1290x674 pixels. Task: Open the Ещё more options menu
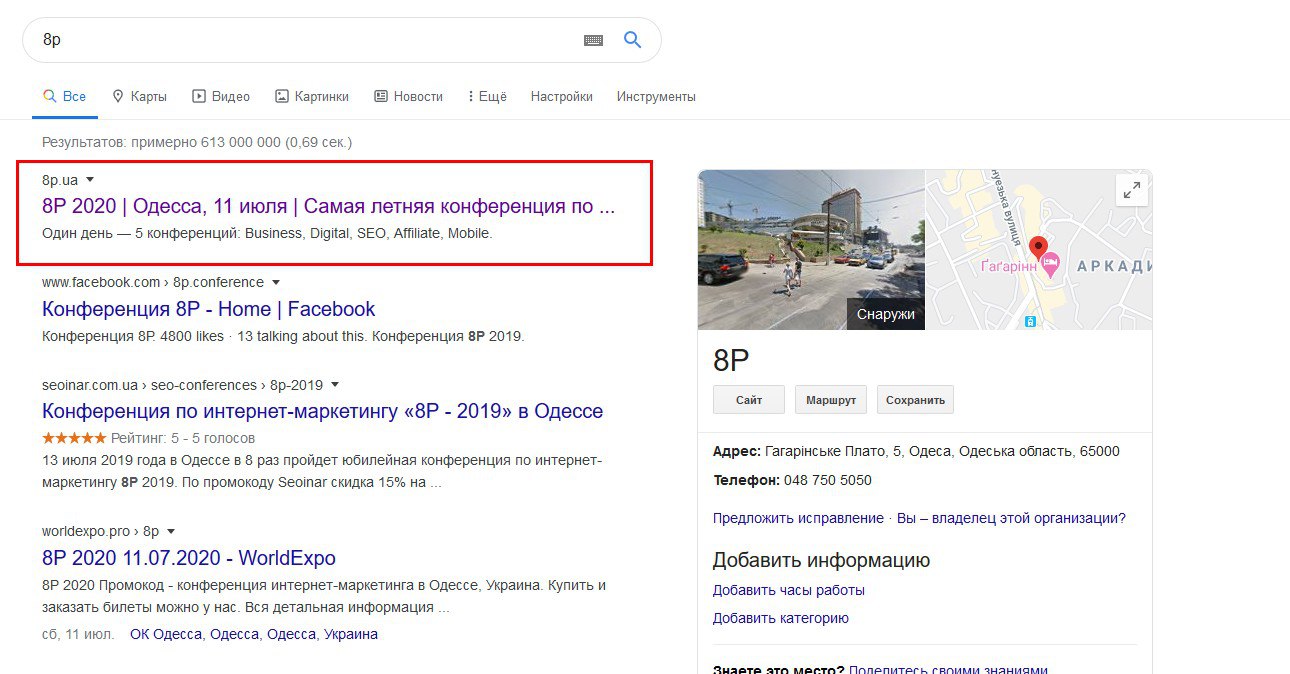(487, 97)
